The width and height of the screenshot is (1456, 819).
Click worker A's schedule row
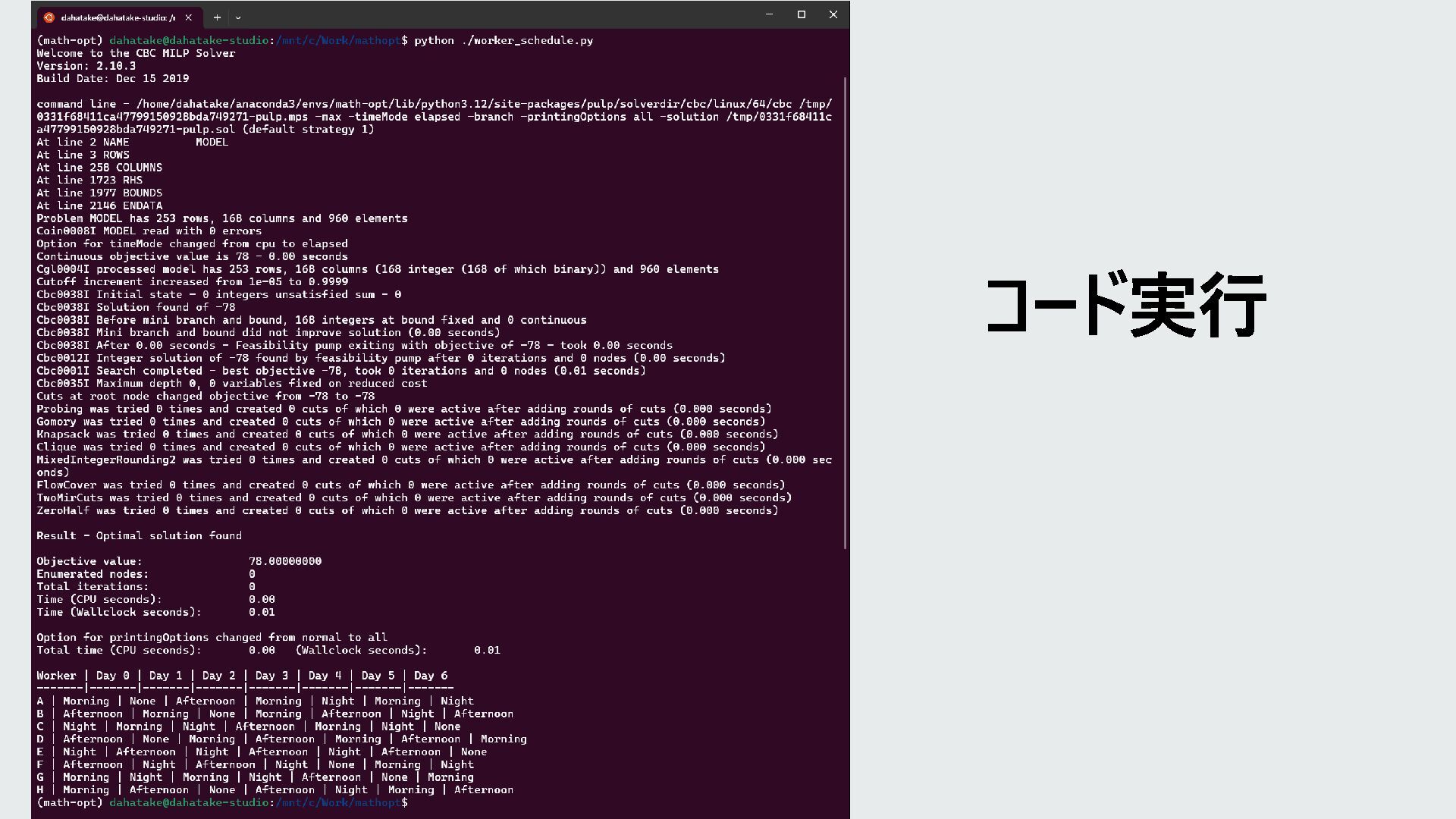[x=255, y=701]
